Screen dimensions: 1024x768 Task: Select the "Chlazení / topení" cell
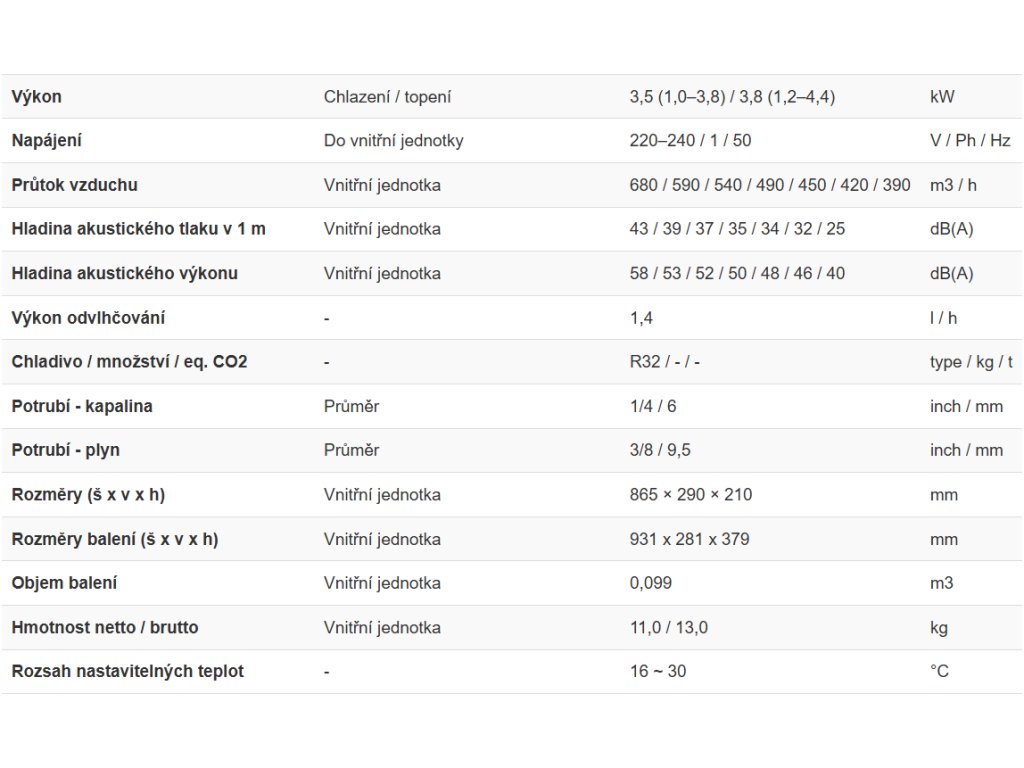[387, 97]
